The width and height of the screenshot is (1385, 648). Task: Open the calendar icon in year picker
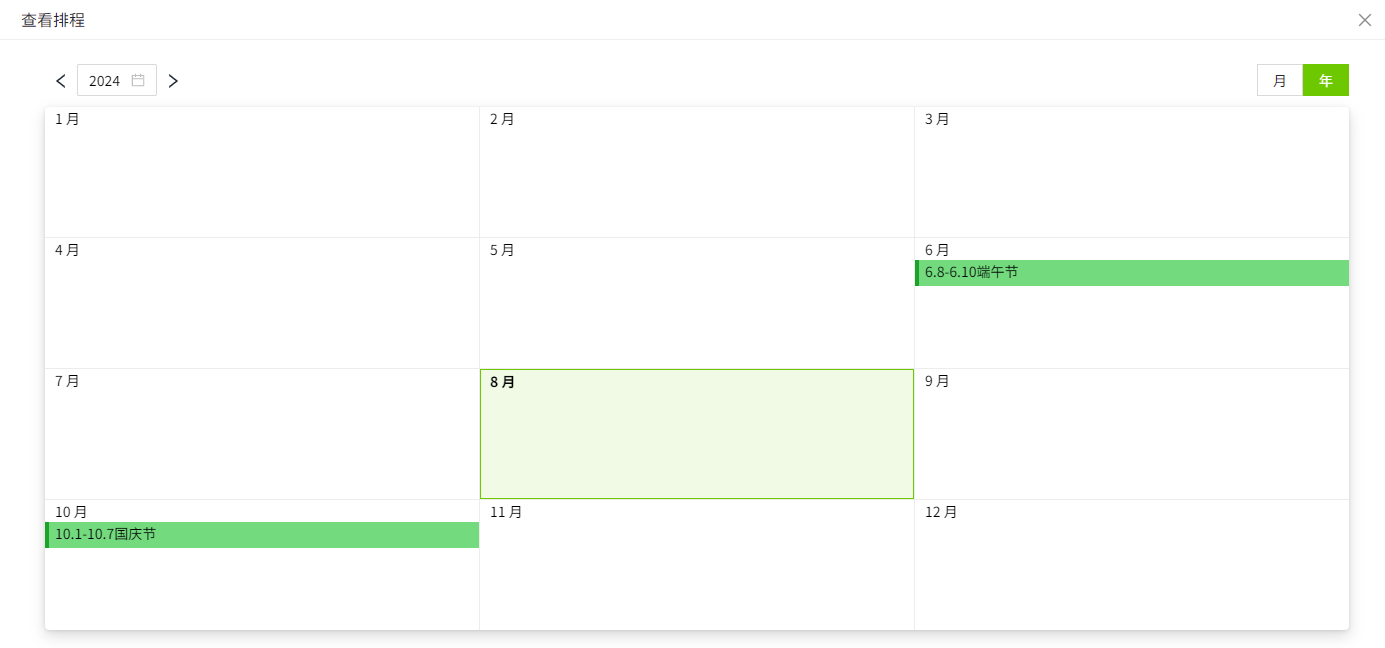[138, 80]
